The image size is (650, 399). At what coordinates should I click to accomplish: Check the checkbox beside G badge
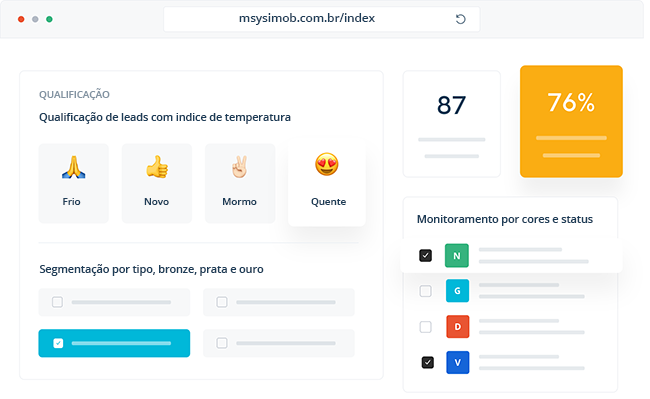coord(425,291)
